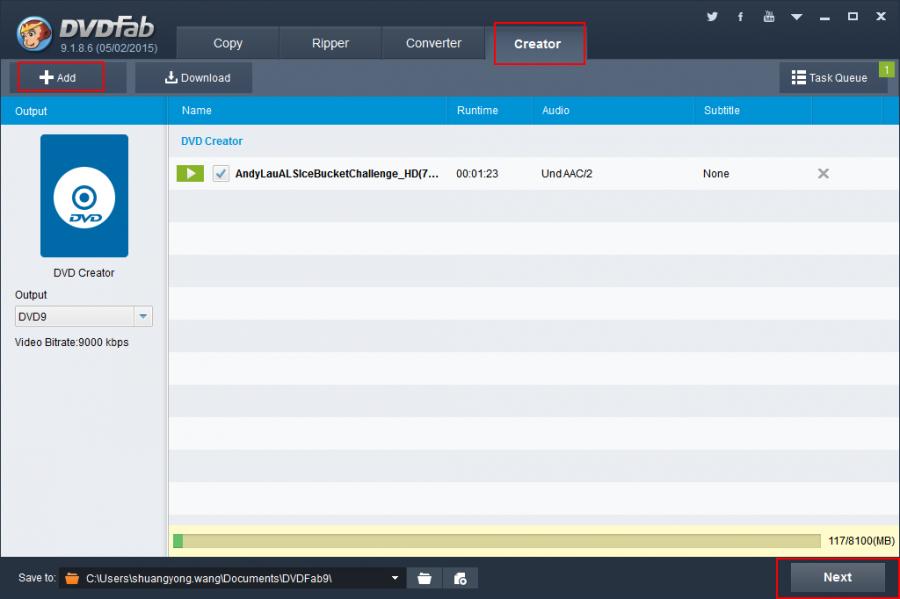Image resolution: width=900 pixels, height=599 pixels.
Task: Open DVDFab Facebook page icon
Action: (740, 17)
